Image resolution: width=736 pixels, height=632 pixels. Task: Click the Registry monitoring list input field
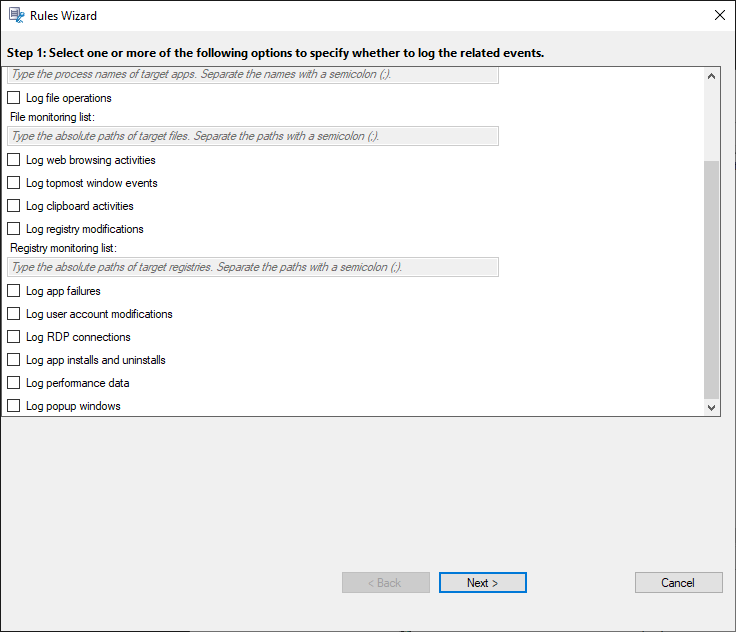(x=253, y=267)
